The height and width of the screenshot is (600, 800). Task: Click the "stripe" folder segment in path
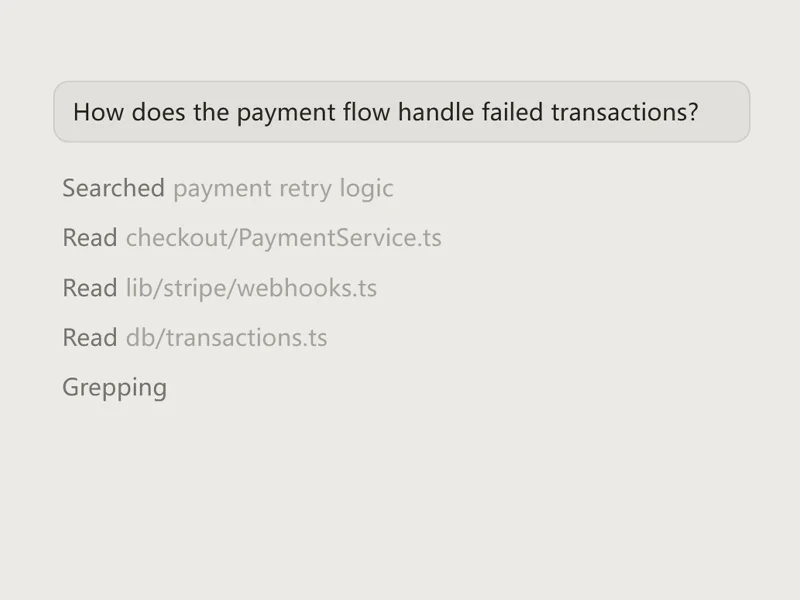tap(194, 289)
